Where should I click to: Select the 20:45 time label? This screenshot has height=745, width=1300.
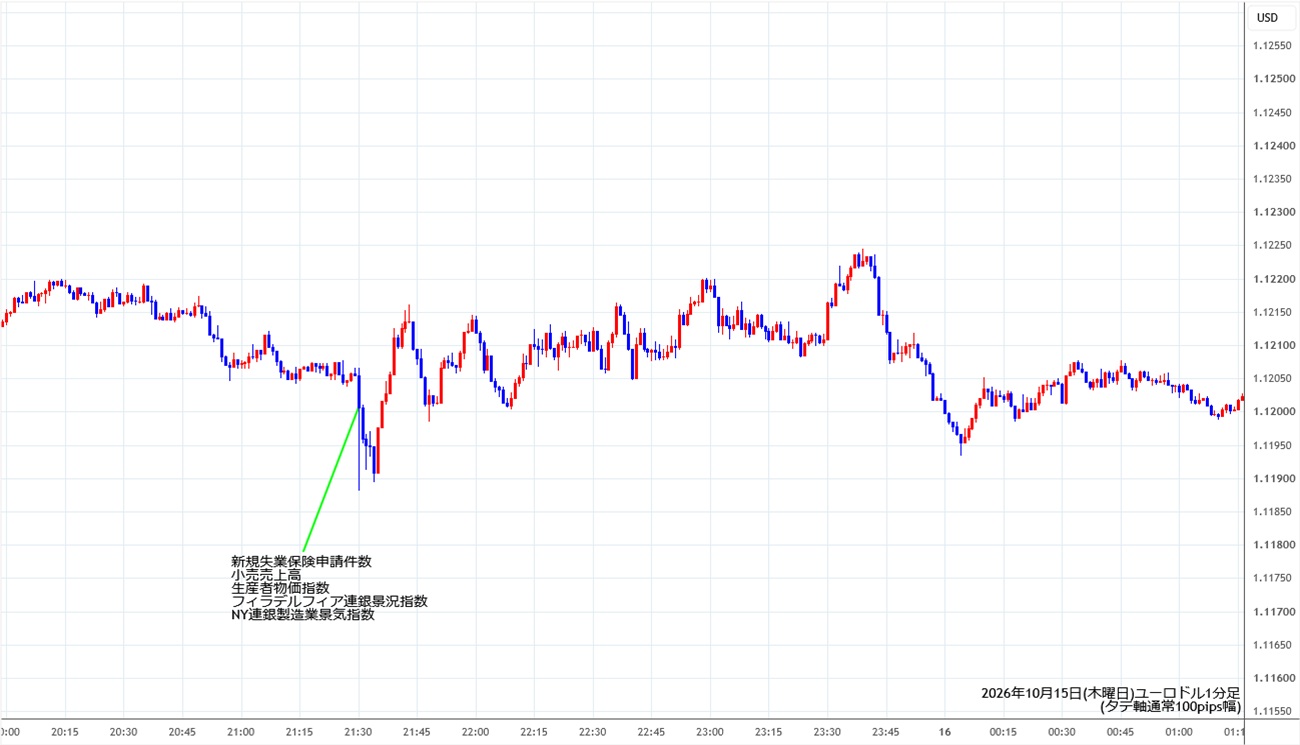[182, 731]
